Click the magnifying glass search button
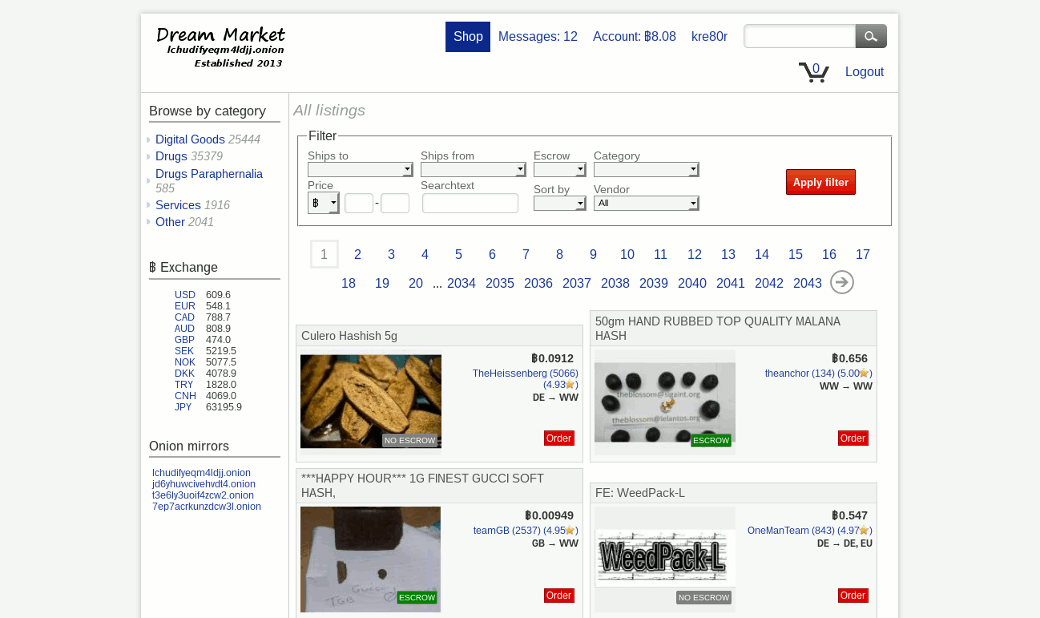Viewport: 1040px width, 618px height. pos(870,37)
